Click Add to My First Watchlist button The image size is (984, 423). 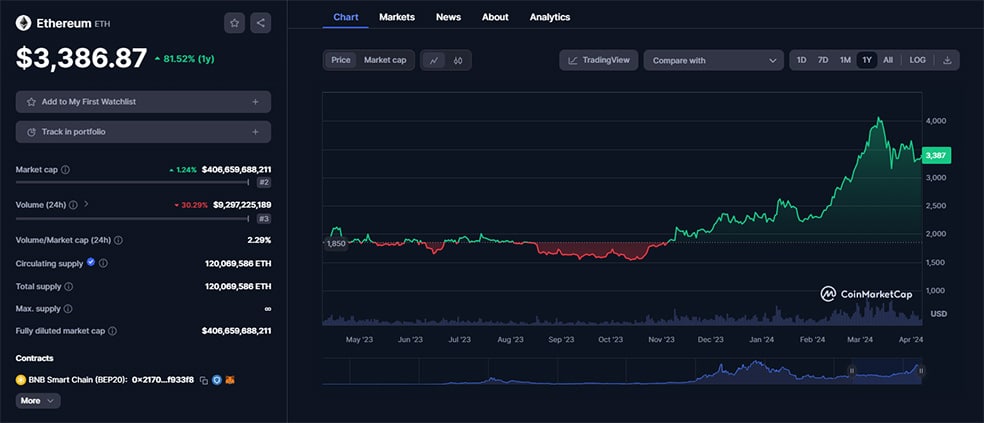coord(143,102)
